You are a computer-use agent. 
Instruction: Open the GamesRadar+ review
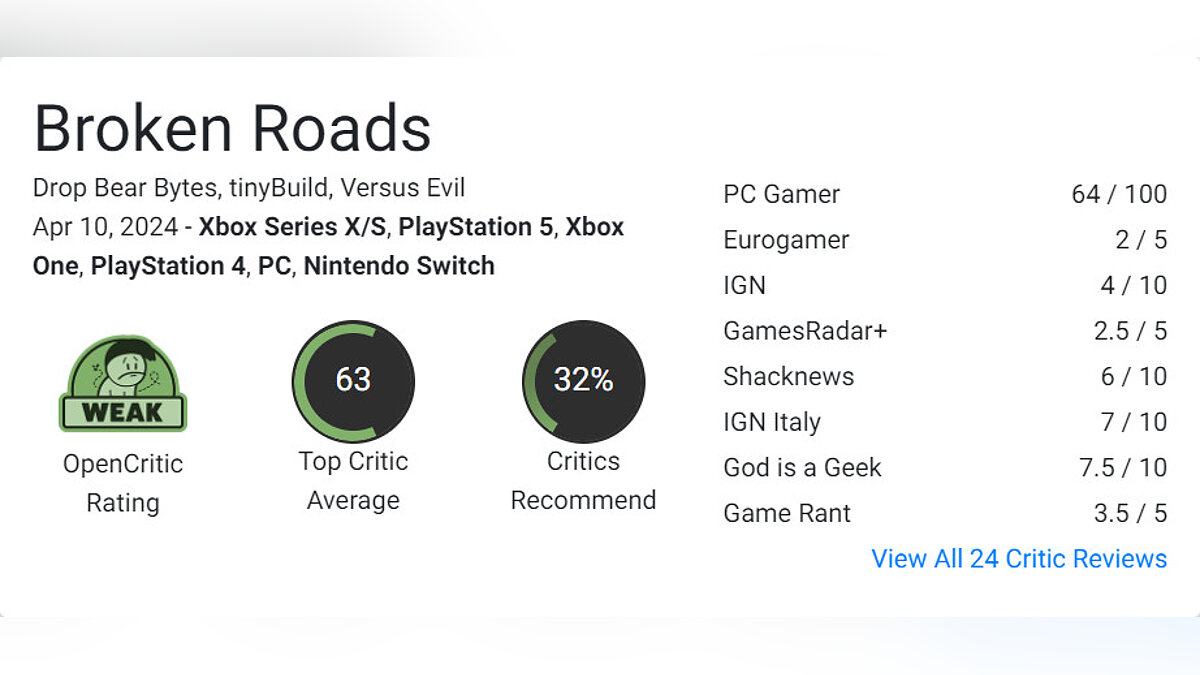tap(805, 331)
